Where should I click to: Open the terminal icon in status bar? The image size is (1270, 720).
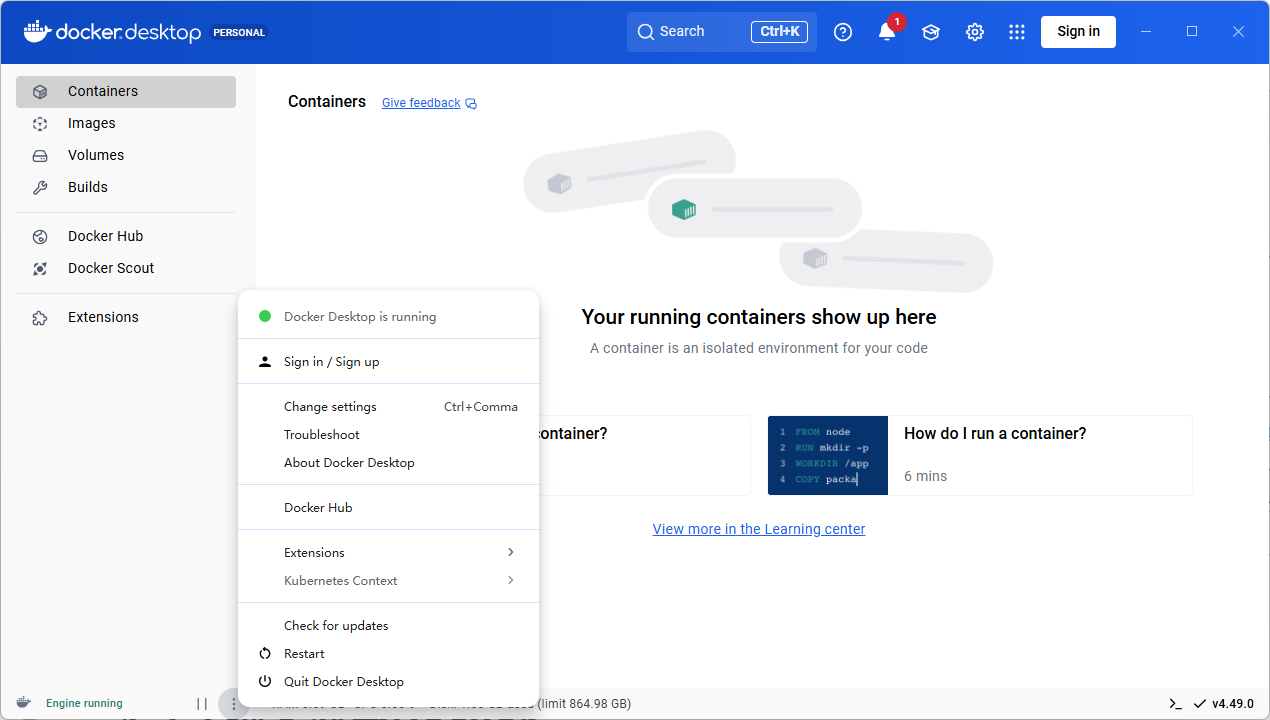pos(1176,704)
